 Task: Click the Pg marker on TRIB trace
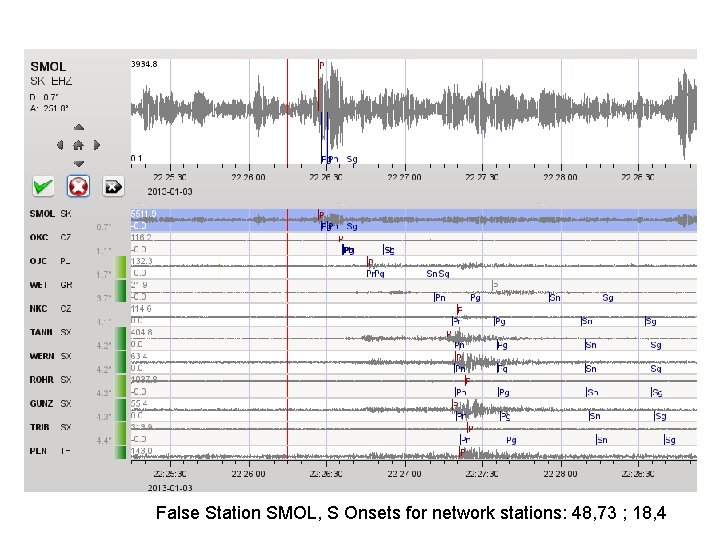[511, 440]
